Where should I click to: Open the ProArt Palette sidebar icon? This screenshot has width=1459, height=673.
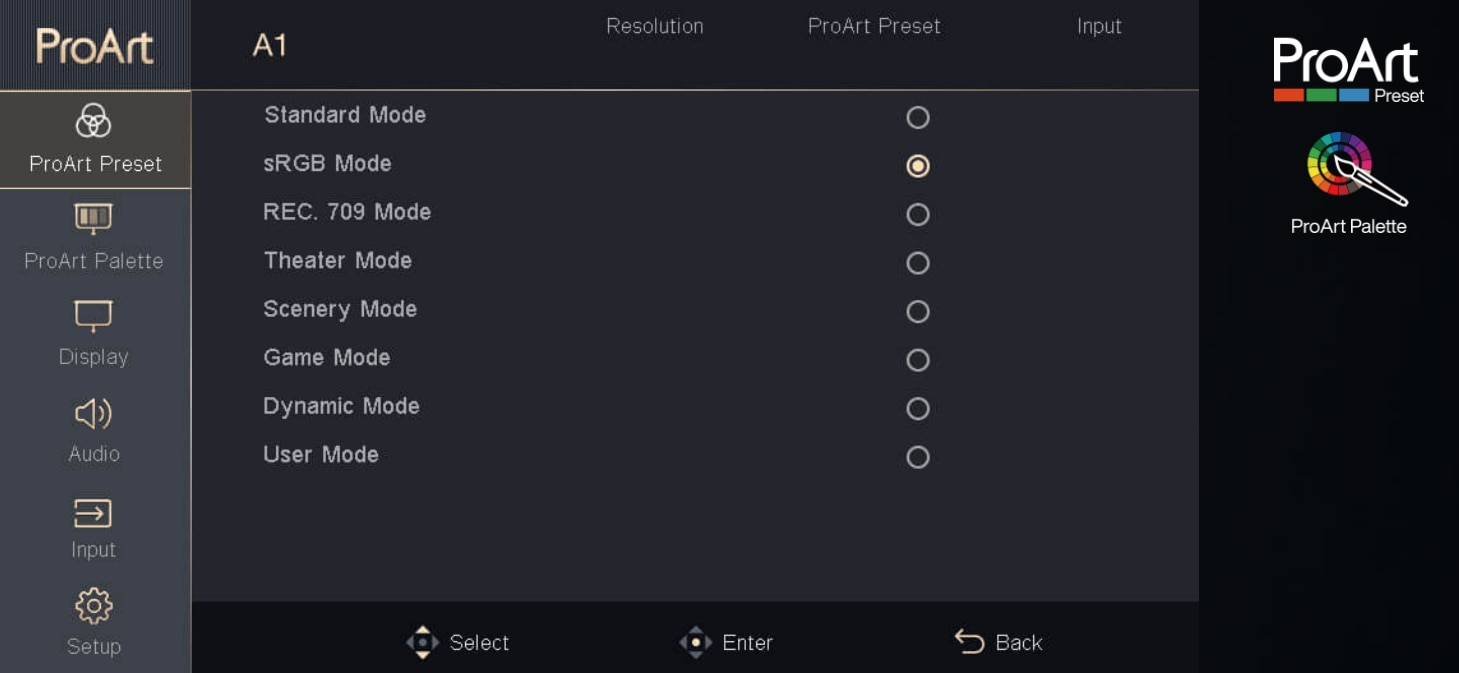[93, 218]
